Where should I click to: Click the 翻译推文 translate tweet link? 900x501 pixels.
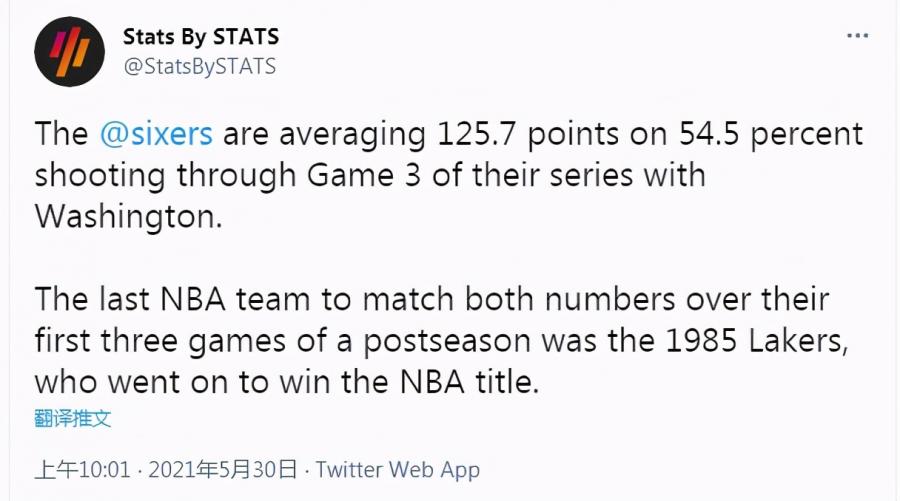pos(72,418)
